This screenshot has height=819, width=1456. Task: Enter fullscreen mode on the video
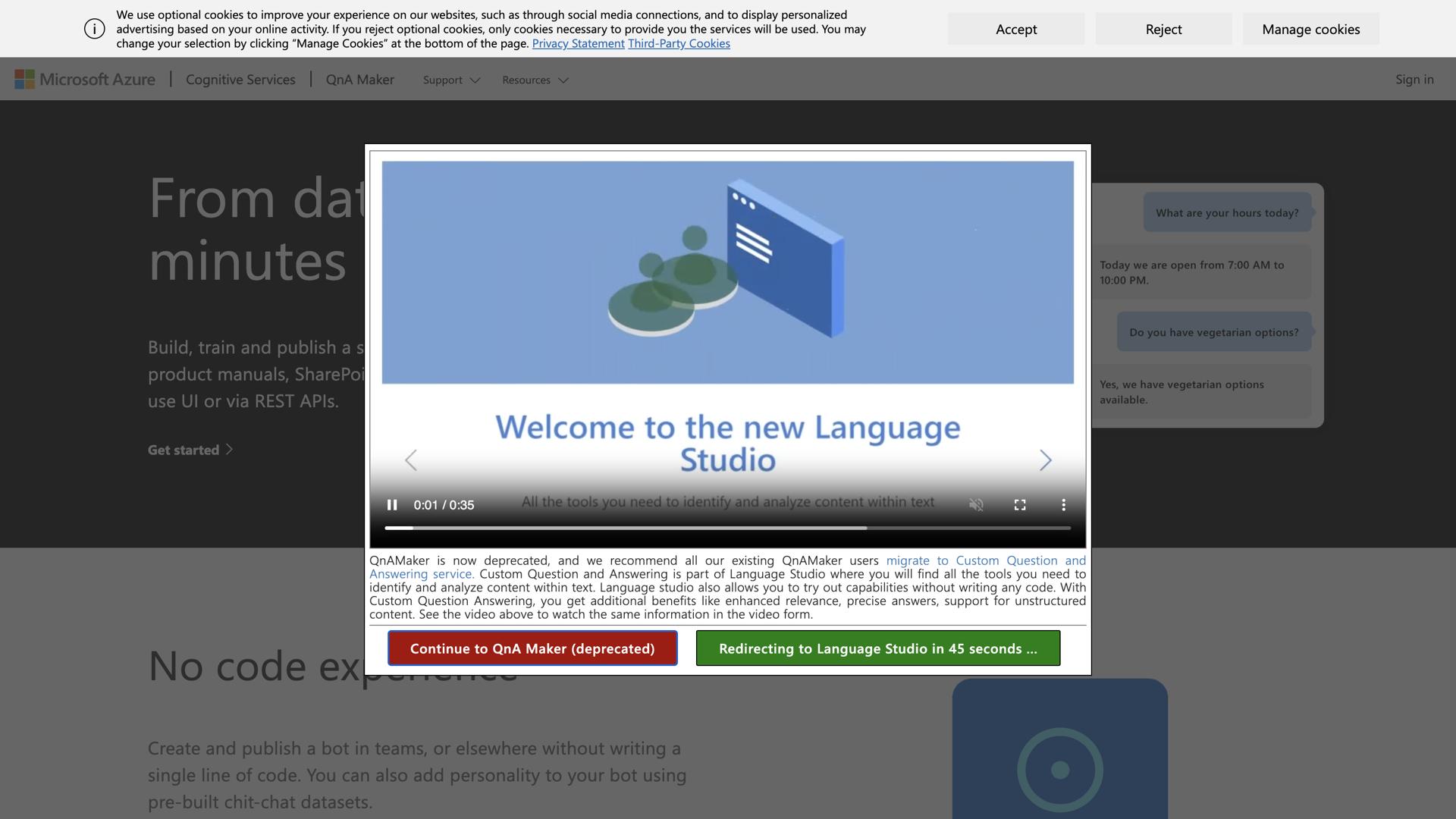tap(1020, 505)
